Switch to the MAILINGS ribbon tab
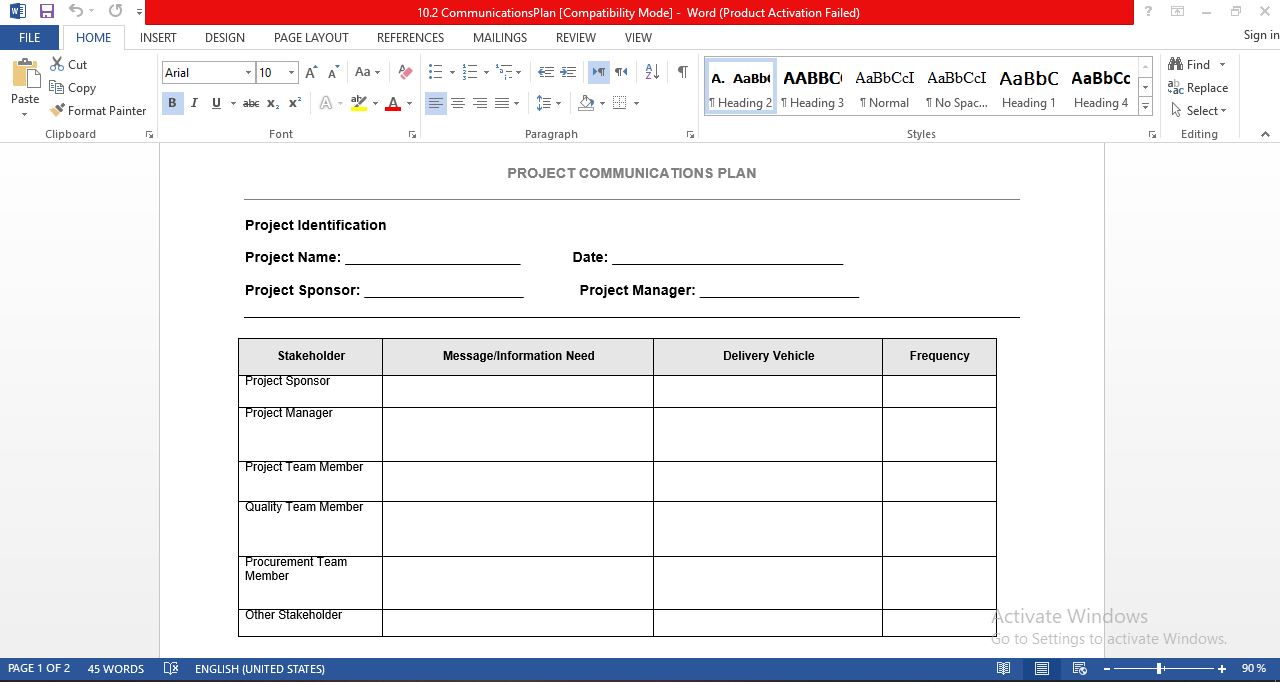Screen dimensions: 1280x682 coord(499,37)
